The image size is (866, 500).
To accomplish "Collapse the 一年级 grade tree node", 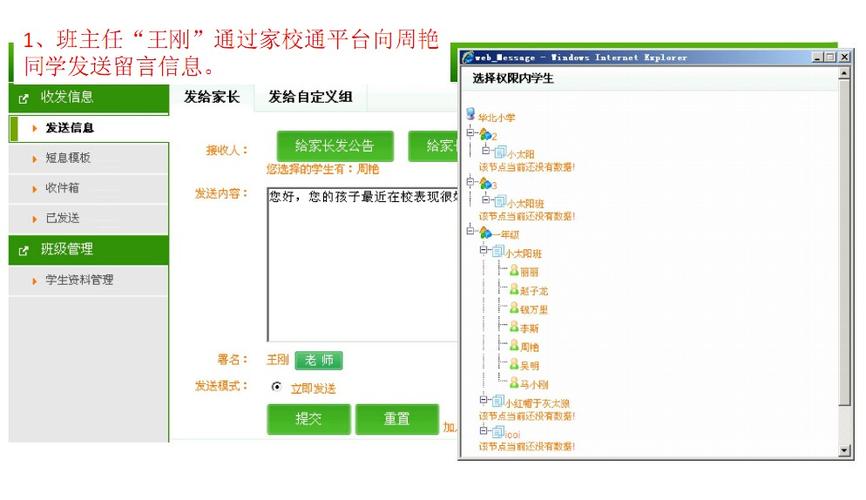I will click(x=470, y=230).
